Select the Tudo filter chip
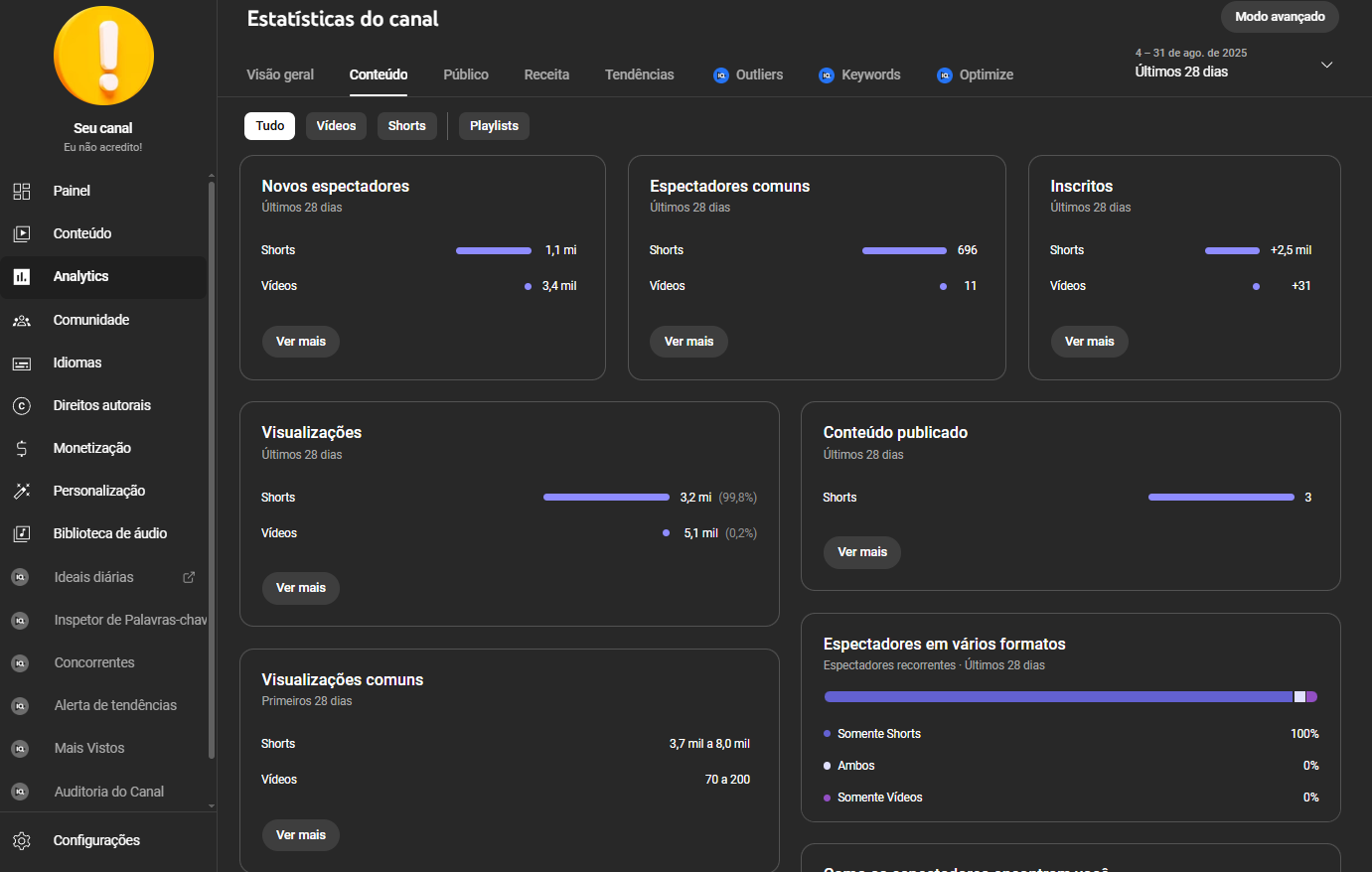Viewport: 1372px width, 872px height. tap(269, 126)
